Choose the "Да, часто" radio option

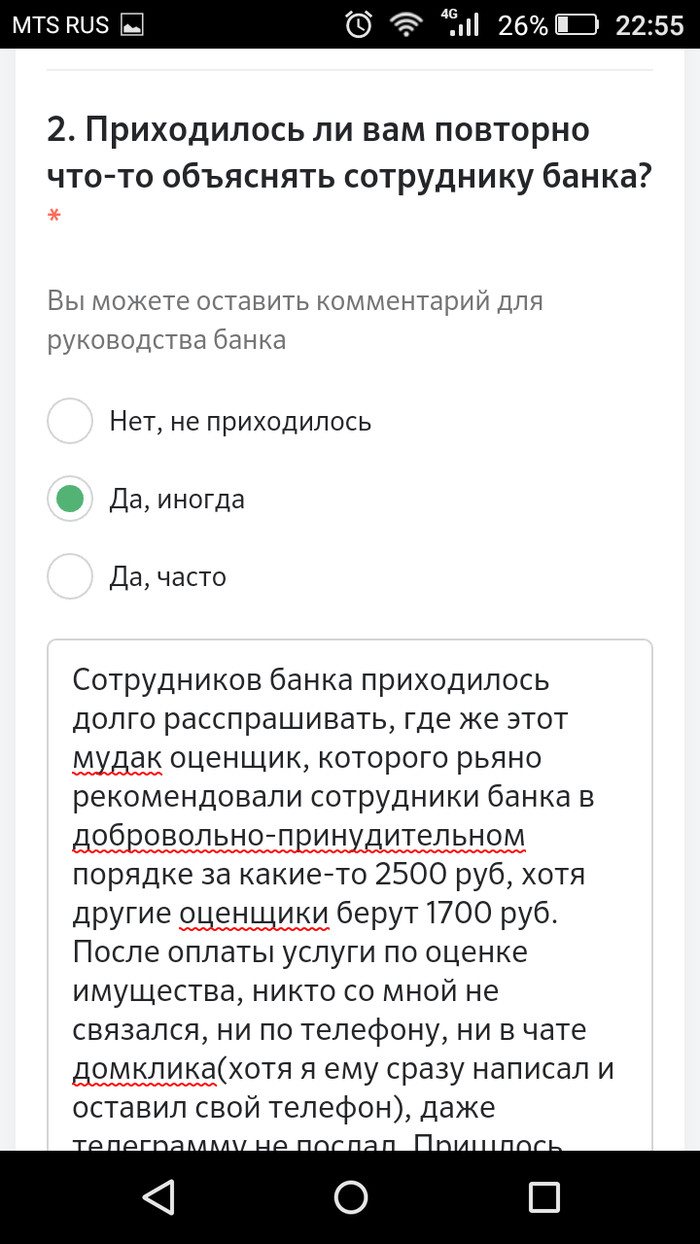click(x=70, y=577)
